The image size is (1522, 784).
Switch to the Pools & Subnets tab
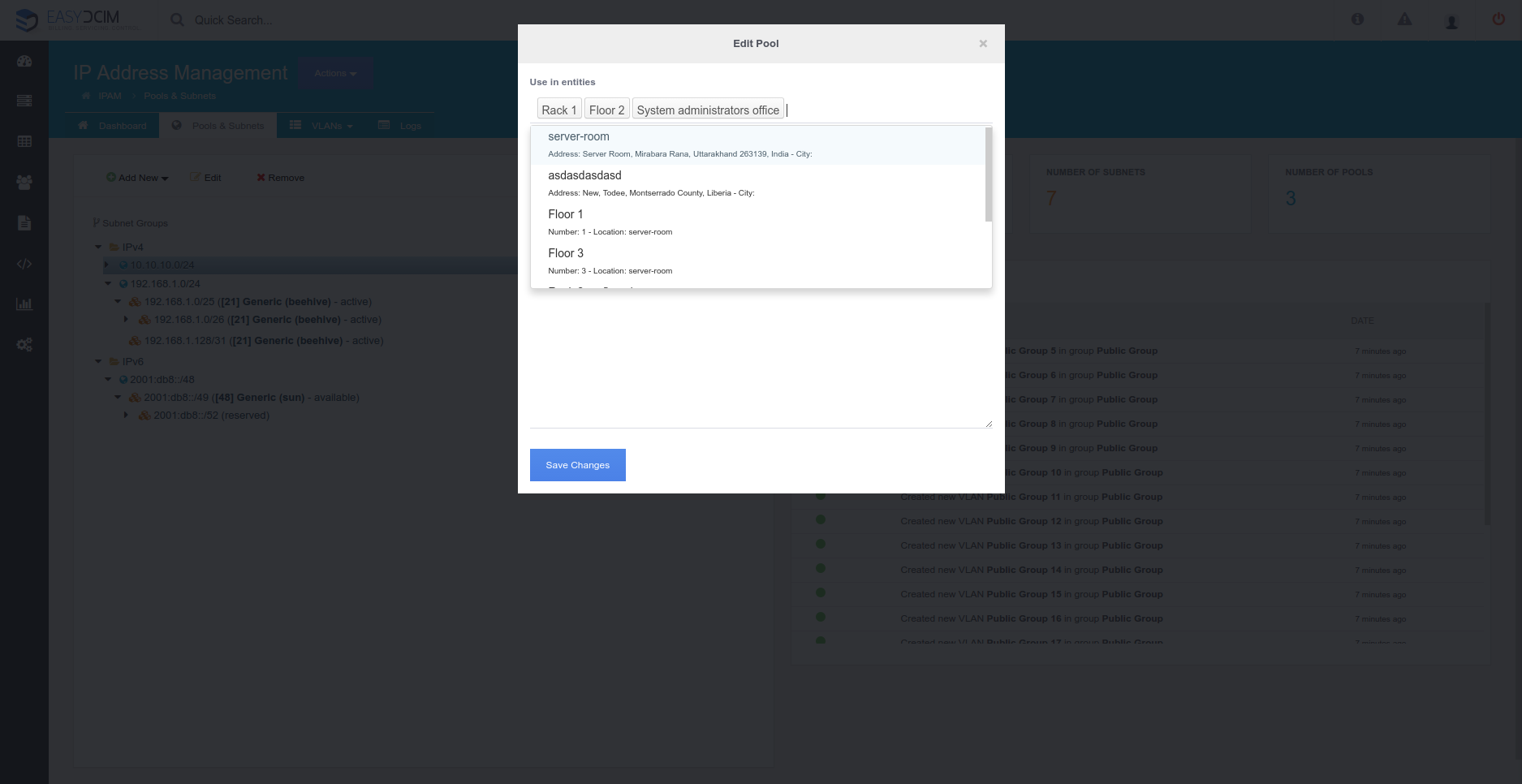point(218,126)
